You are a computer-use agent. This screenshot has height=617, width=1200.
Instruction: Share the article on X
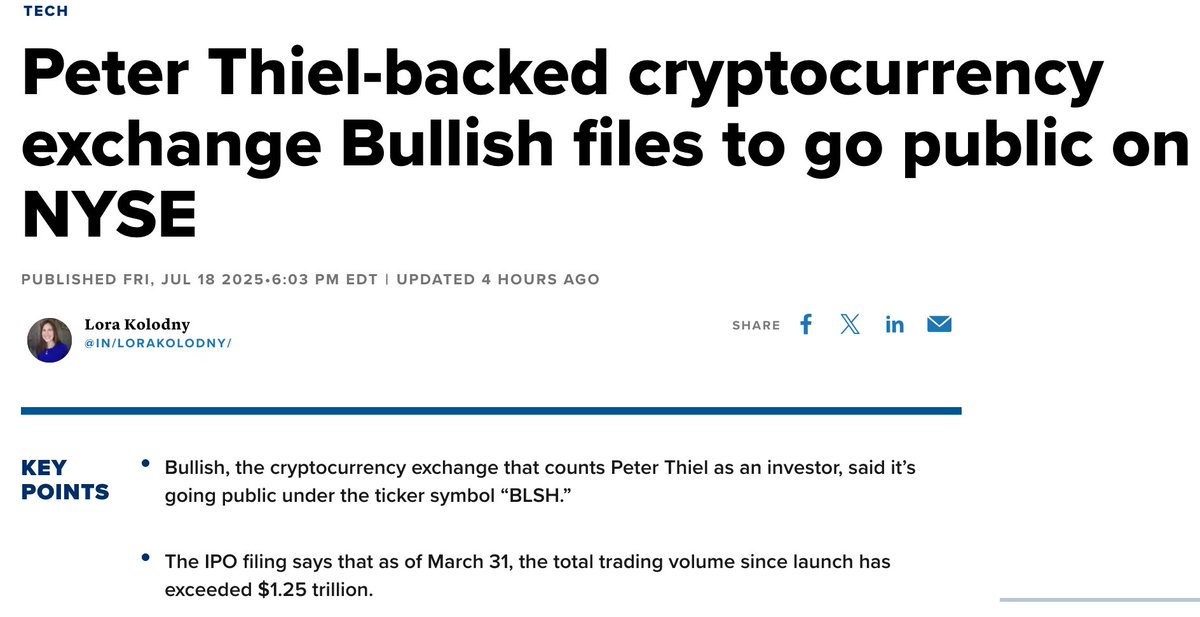[x=850, y=324]
